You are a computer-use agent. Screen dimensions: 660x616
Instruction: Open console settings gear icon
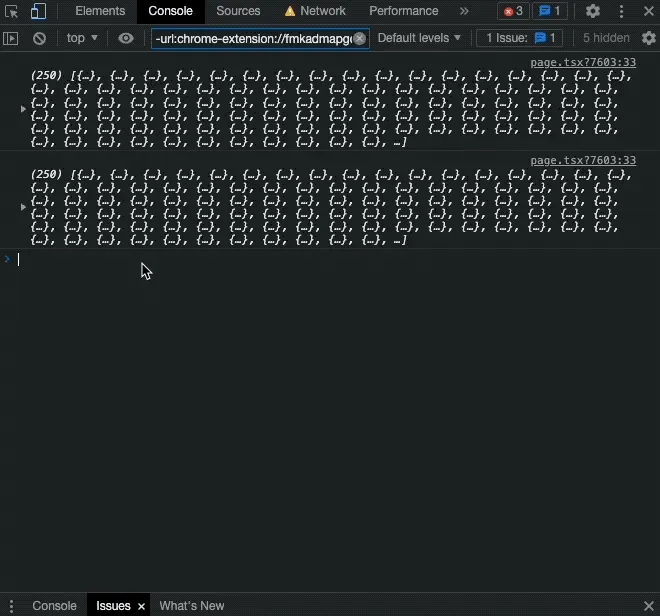(x=649, y=38)
